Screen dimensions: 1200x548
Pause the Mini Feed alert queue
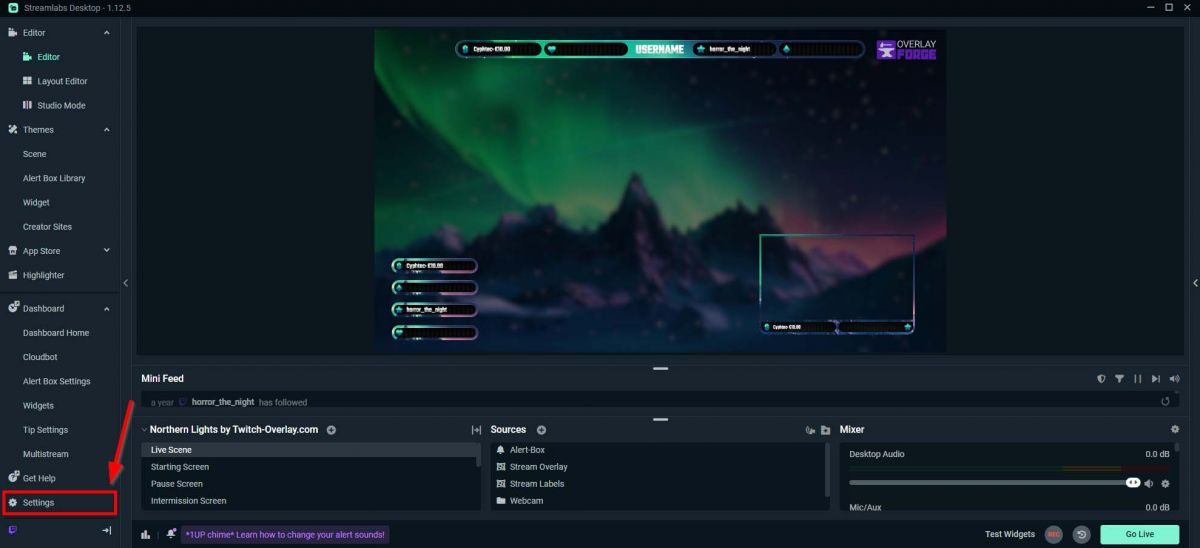click(1138, 379)
